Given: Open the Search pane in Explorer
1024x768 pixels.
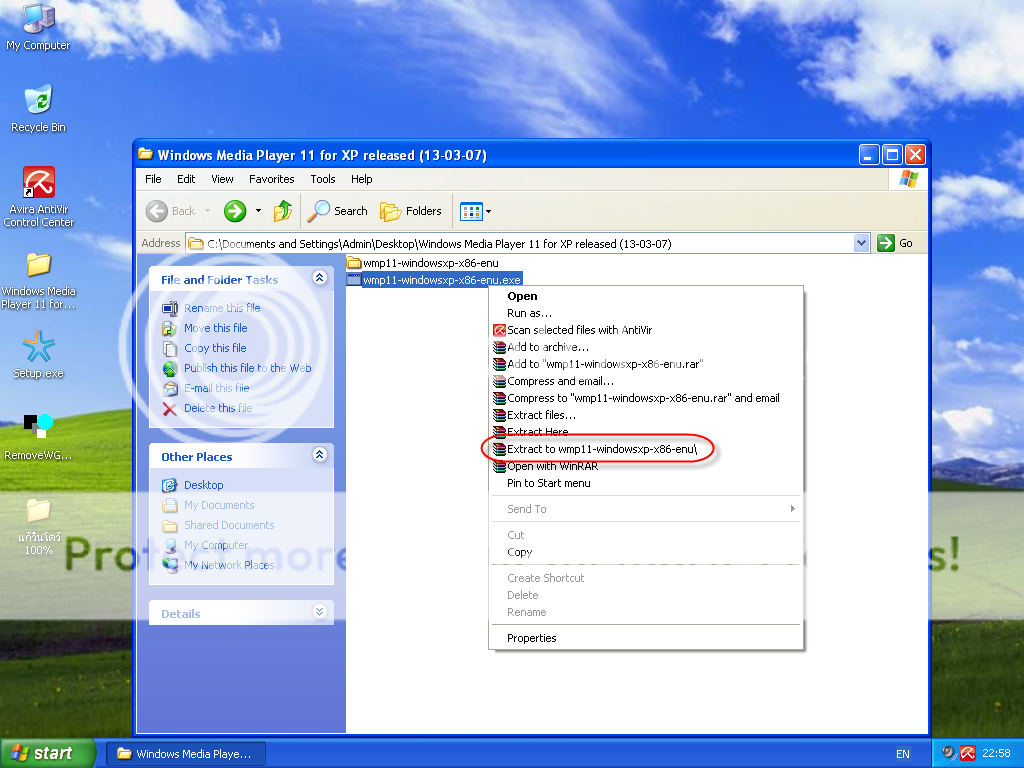Looking at the screenshot, I should click(338, 211).
